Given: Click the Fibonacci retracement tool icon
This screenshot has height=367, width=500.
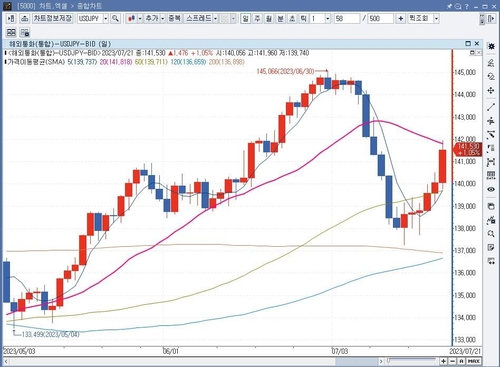Looking at the screenshot, I should pyautogui.click(x=491, y=149).
